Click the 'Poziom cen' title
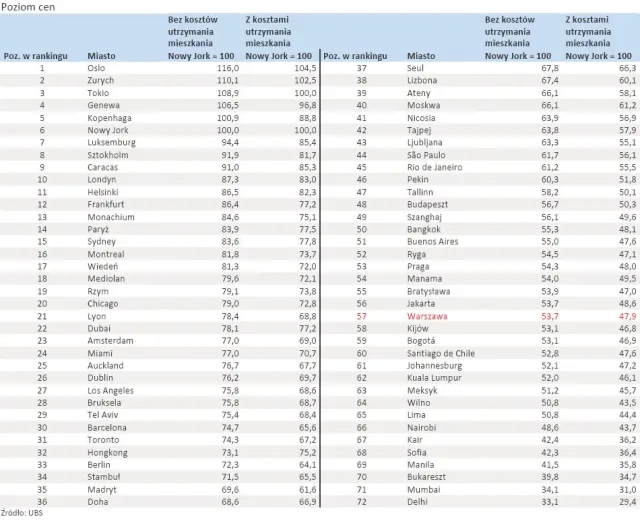640x523 pixels. point(27,6)
